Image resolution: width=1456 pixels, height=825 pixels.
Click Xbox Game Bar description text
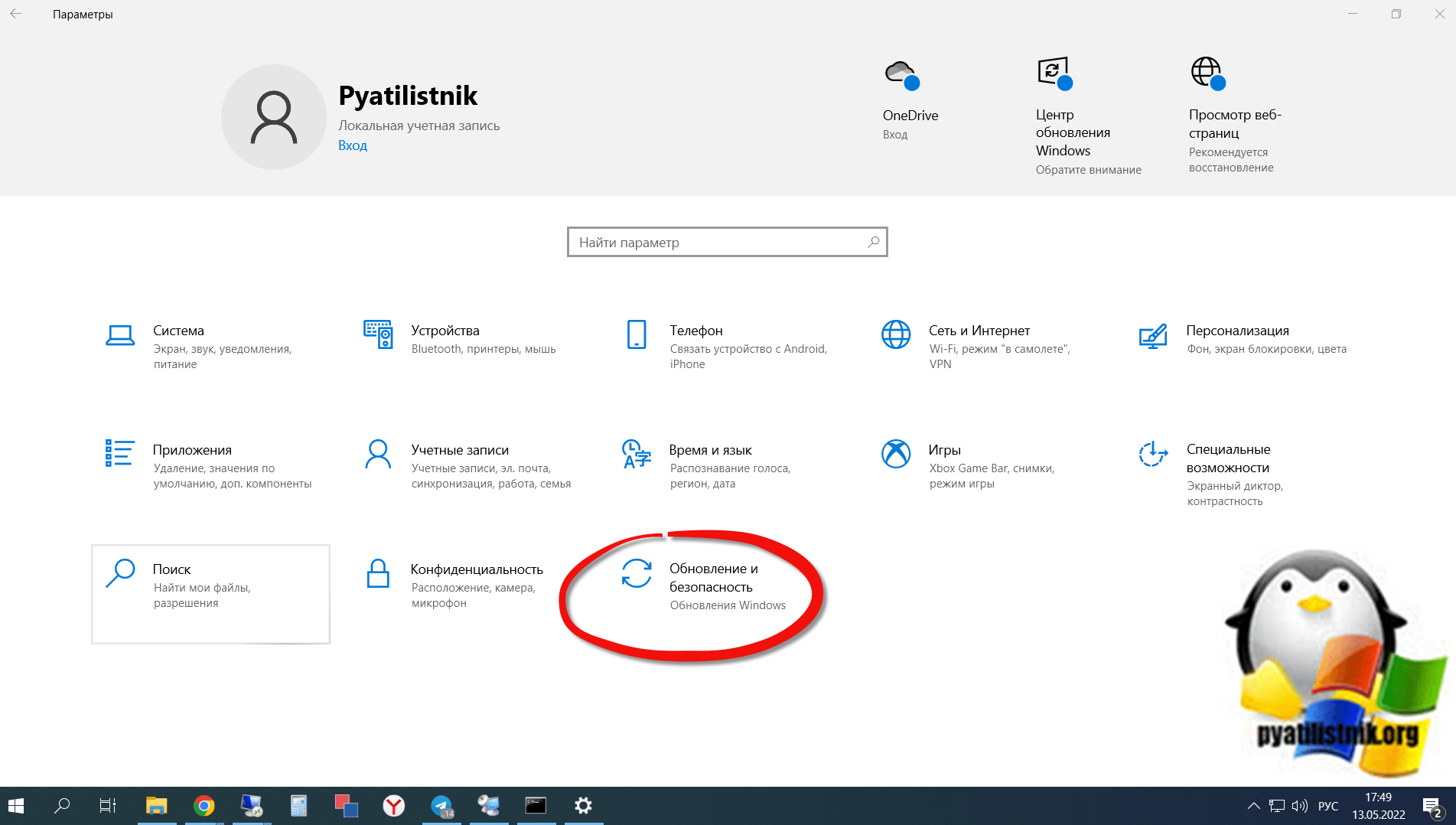pyautogui.click(x=992, y=476)
